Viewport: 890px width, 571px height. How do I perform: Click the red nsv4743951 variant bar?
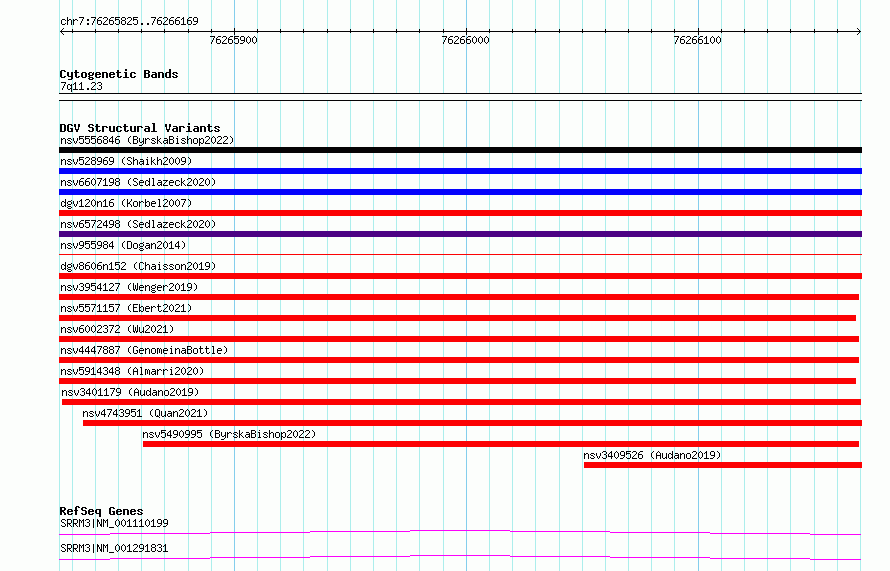[x=472, y=423]
